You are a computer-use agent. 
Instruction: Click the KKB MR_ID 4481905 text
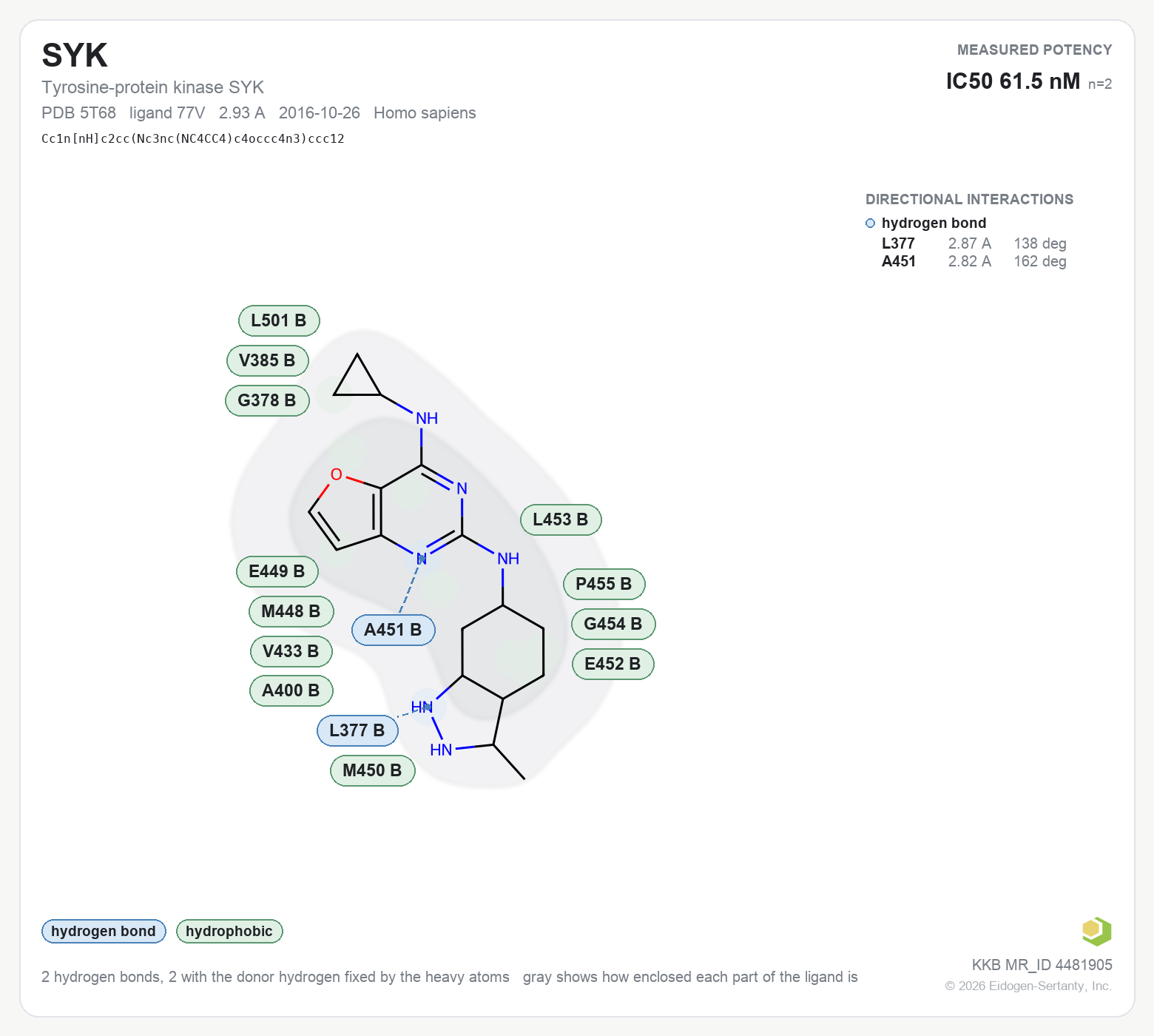1042,965
